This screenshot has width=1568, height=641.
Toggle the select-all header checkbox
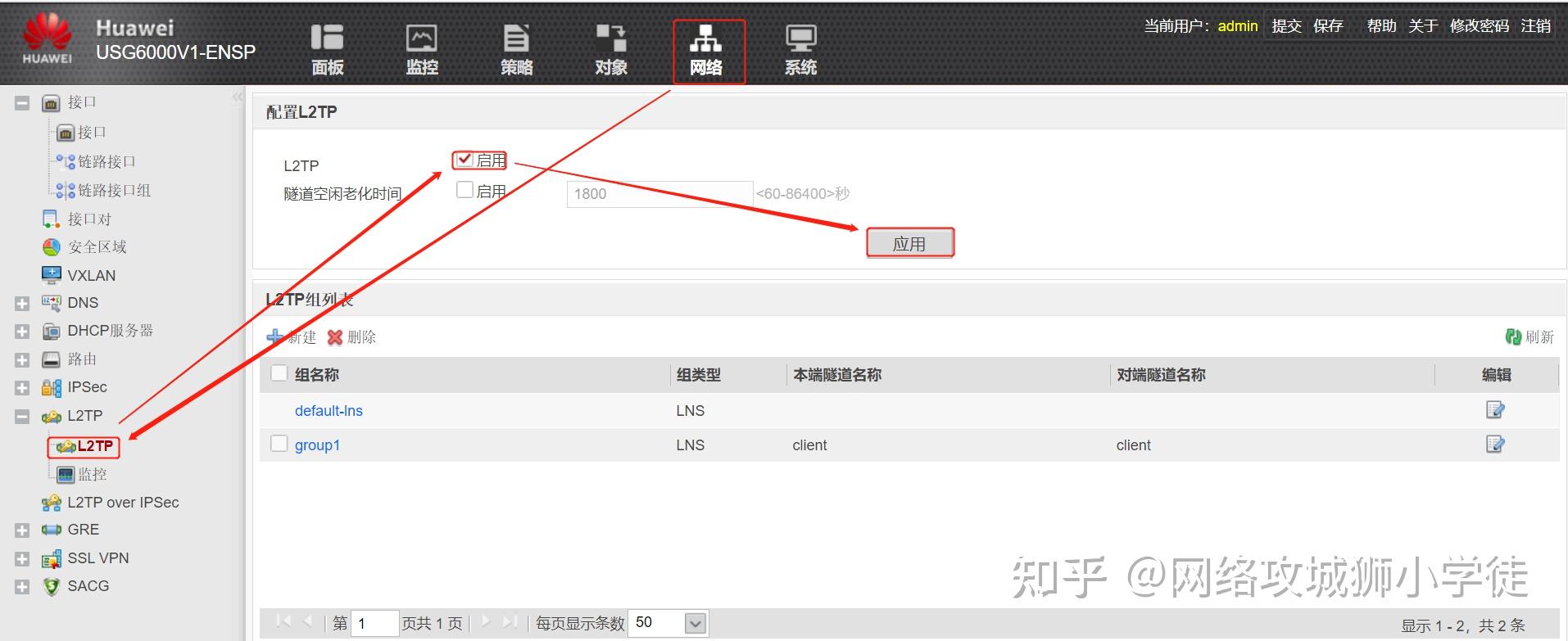[x=279, y=373]
